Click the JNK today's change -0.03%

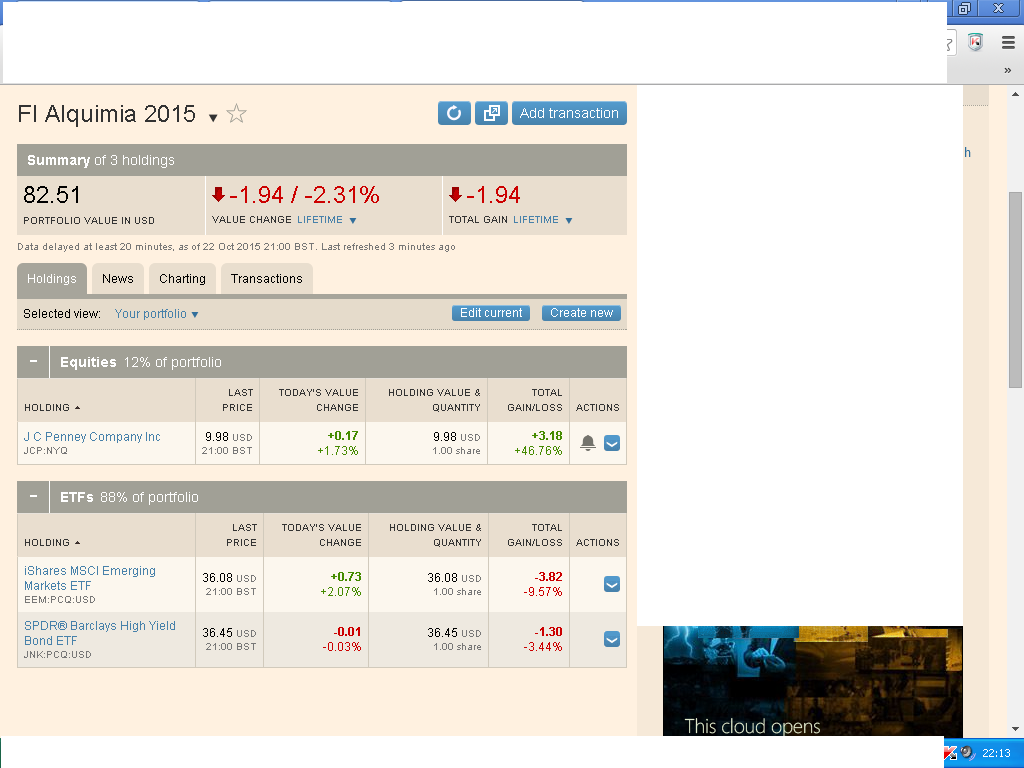pos(342,647)
